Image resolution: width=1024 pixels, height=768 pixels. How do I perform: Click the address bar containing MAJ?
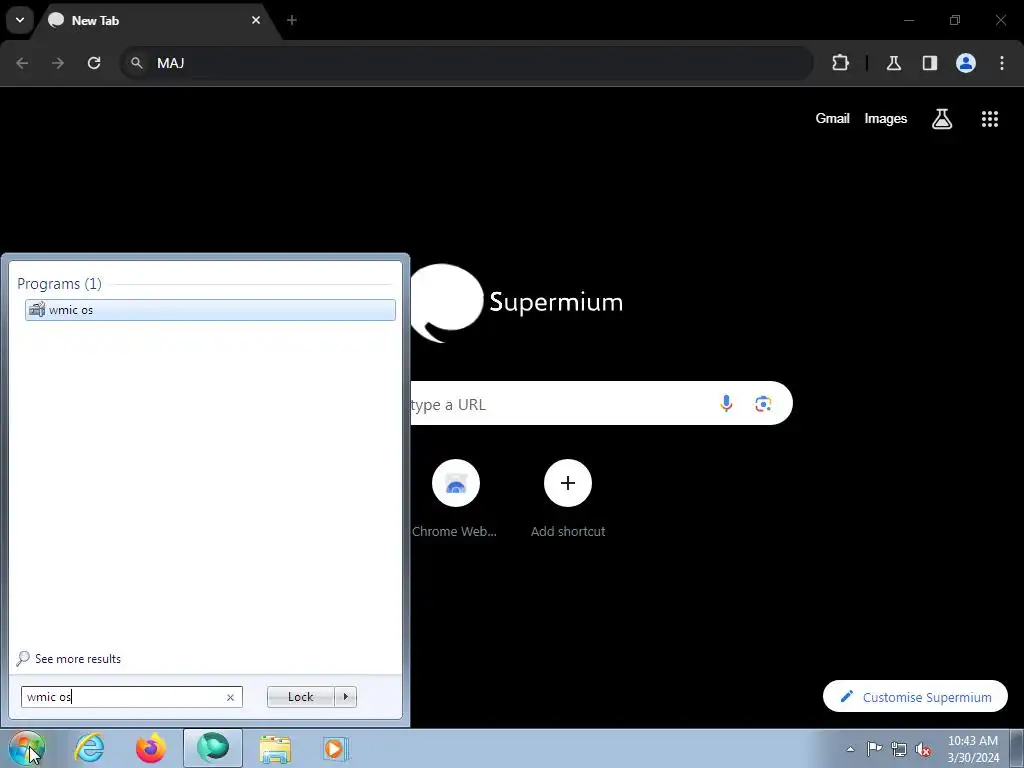[x=467, y=63]
